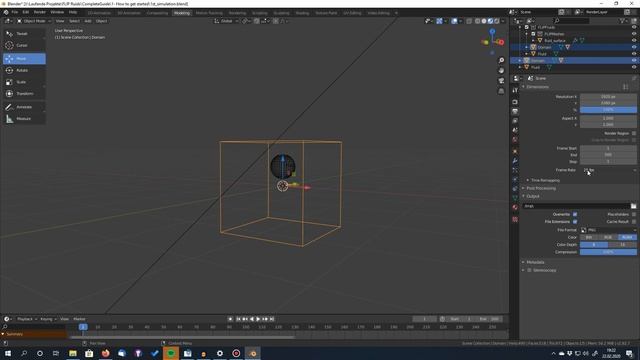Image resolution: width=640 pixels, height=360 pixels.
Task: Open the Frame Rate dropdown
Action: (608, 170)
